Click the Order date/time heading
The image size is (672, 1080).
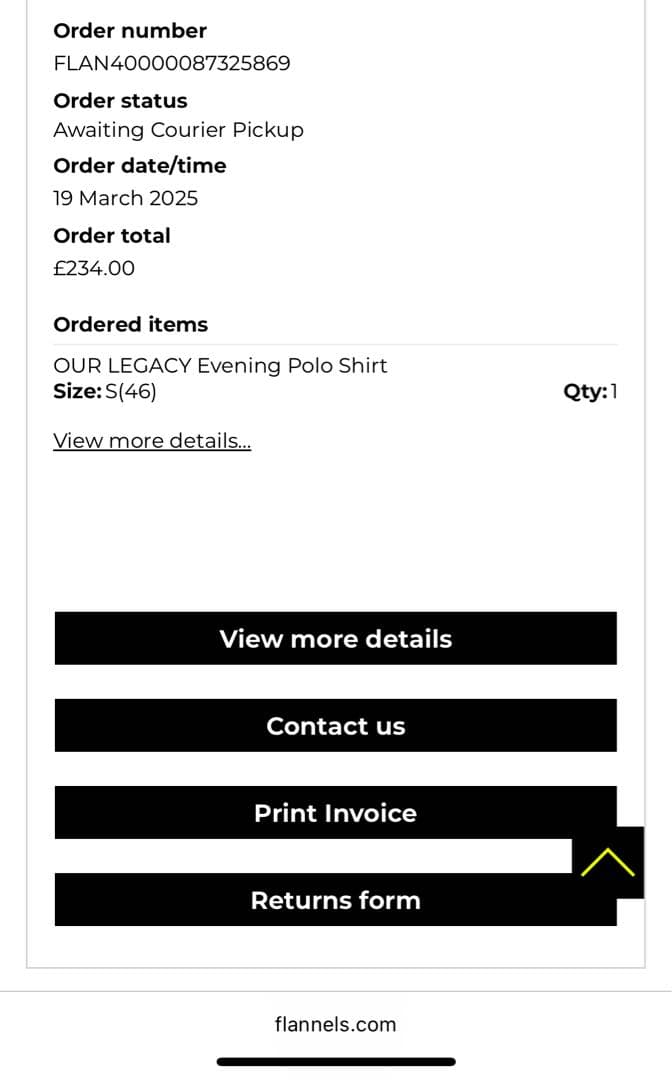click(x=140, y=166)
